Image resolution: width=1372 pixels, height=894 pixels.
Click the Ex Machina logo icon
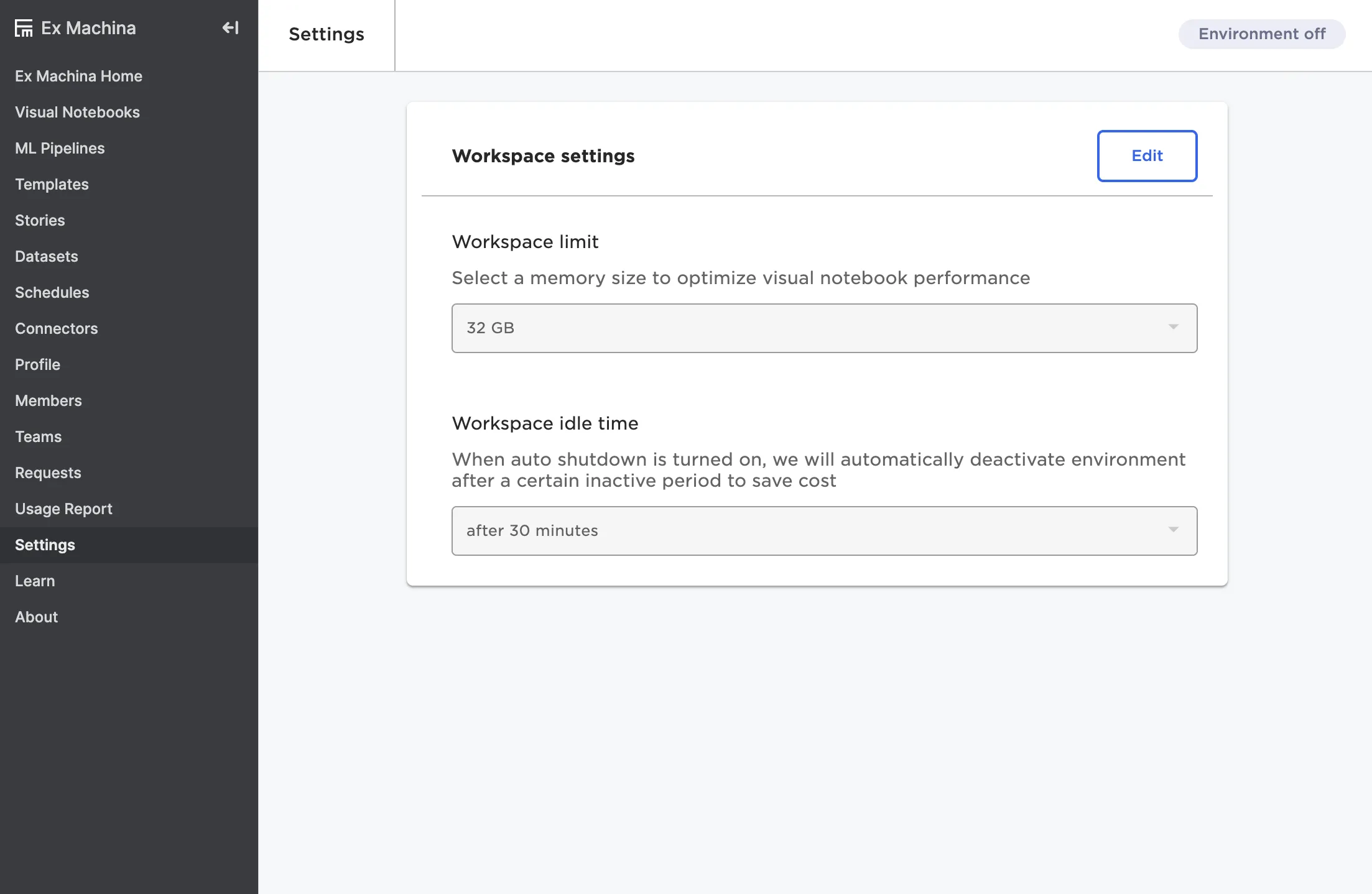[24, 28]
